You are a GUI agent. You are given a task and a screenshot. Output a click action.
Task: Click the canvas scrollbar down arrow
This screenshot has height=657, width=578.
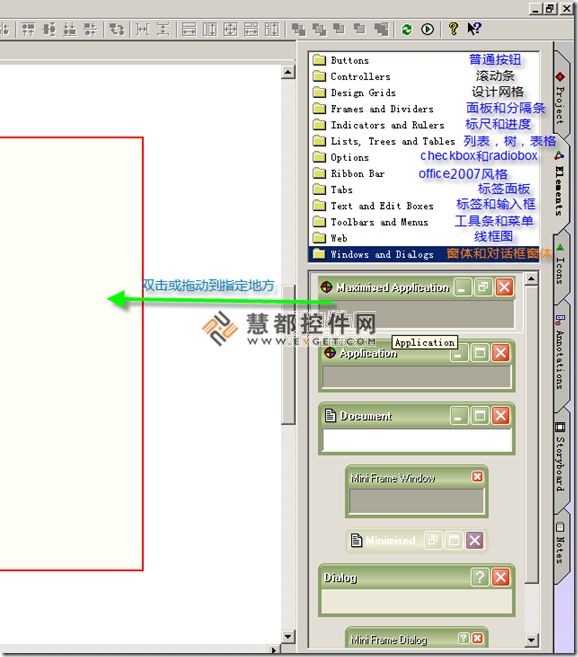click(288, 637)
